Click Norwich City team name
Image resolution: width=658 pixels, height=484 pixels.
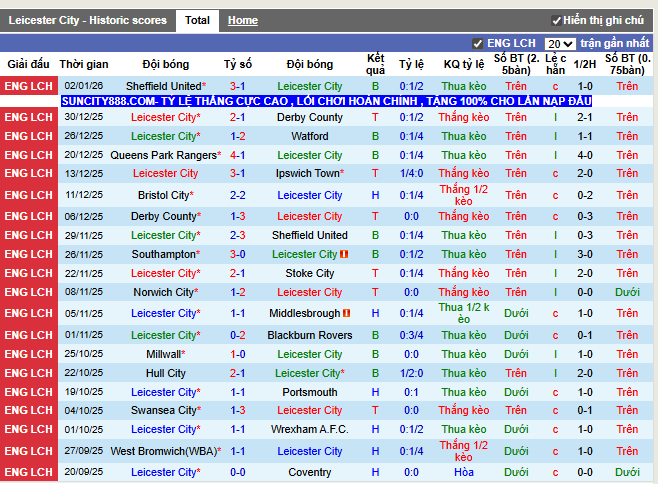(x=166, y=292)
